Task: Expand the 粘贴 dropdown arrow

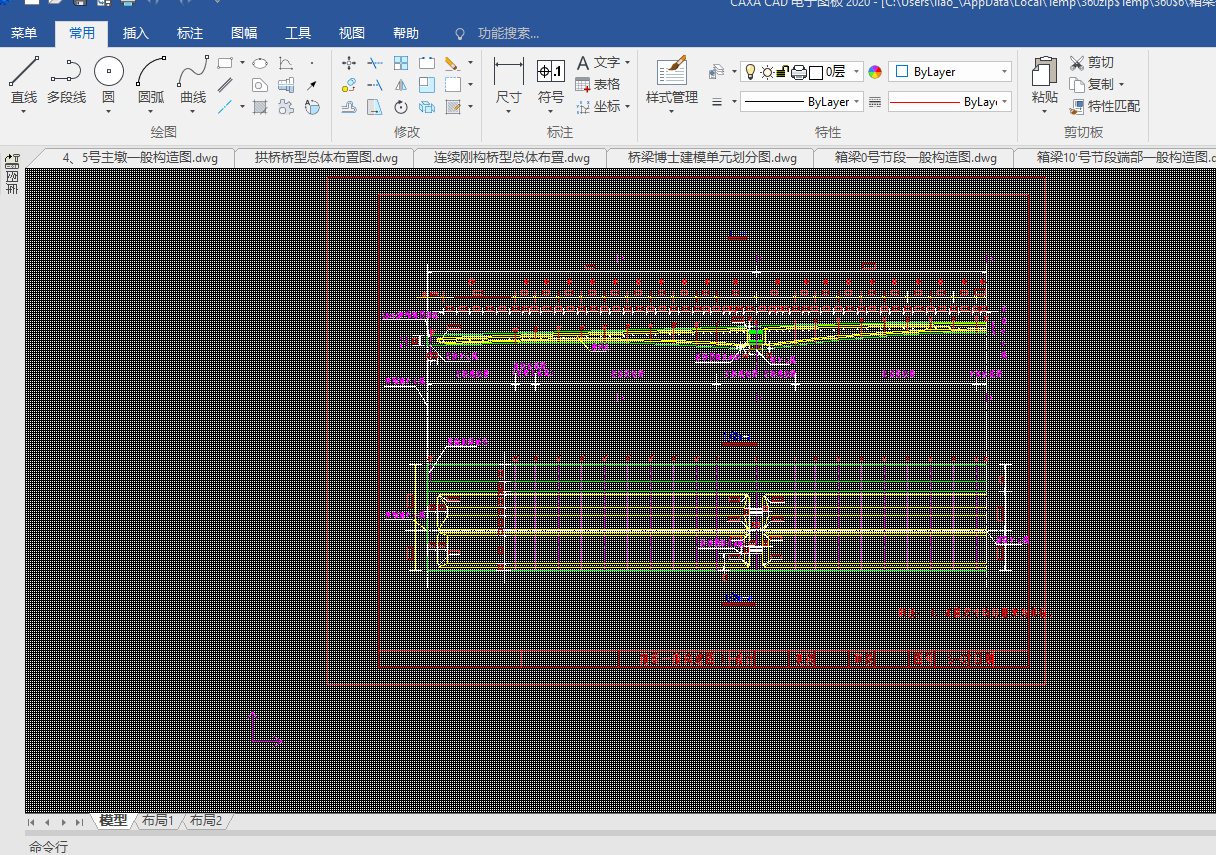Action: point(1044,112)
